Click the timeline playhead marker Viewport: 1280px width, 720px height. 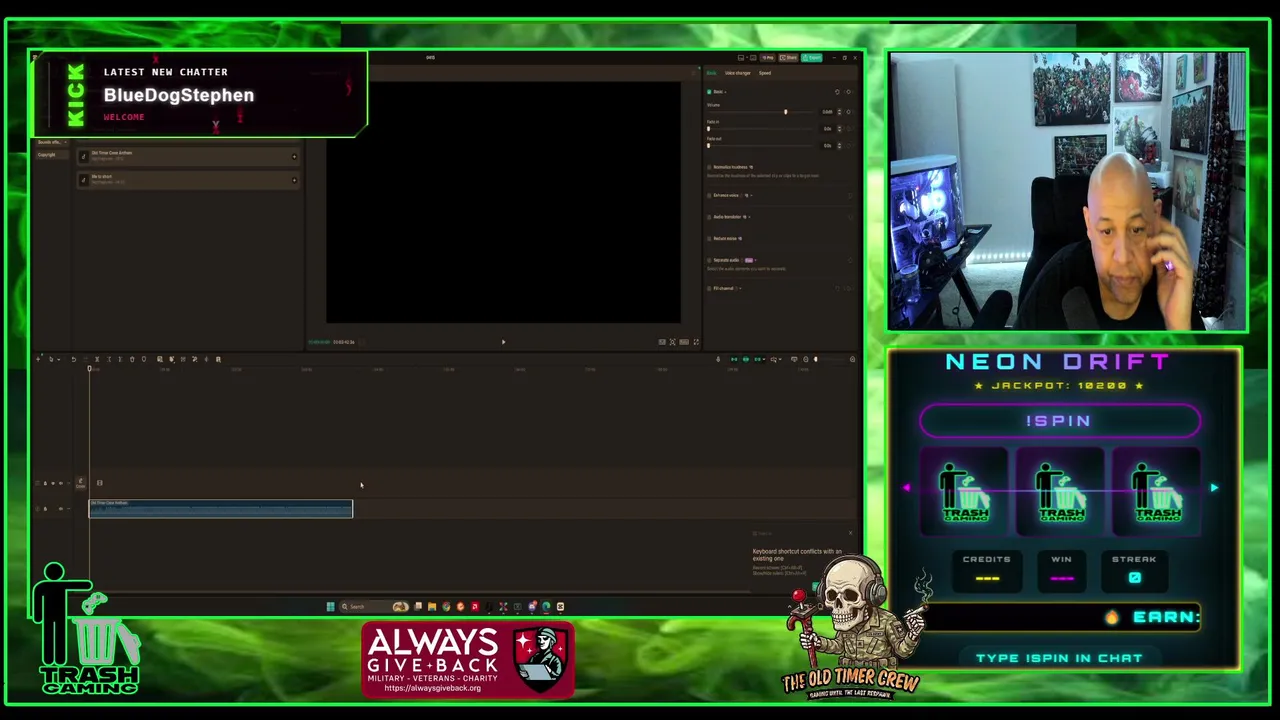click(x=89, y=369)
